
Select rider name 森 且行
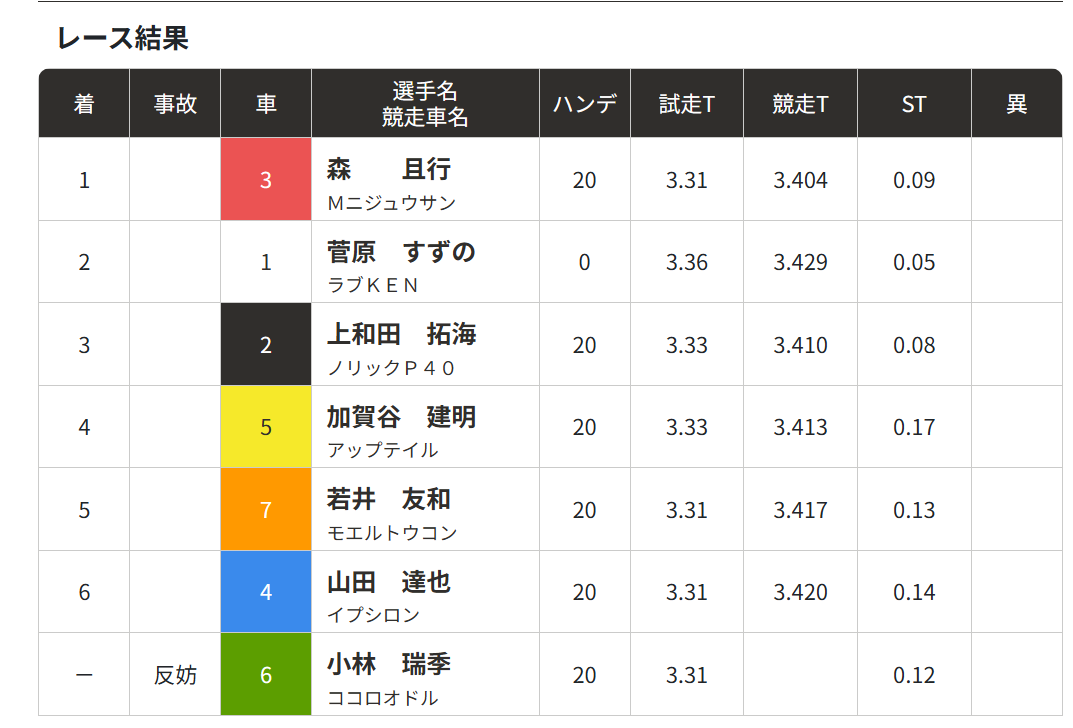[x=389, y=169]
